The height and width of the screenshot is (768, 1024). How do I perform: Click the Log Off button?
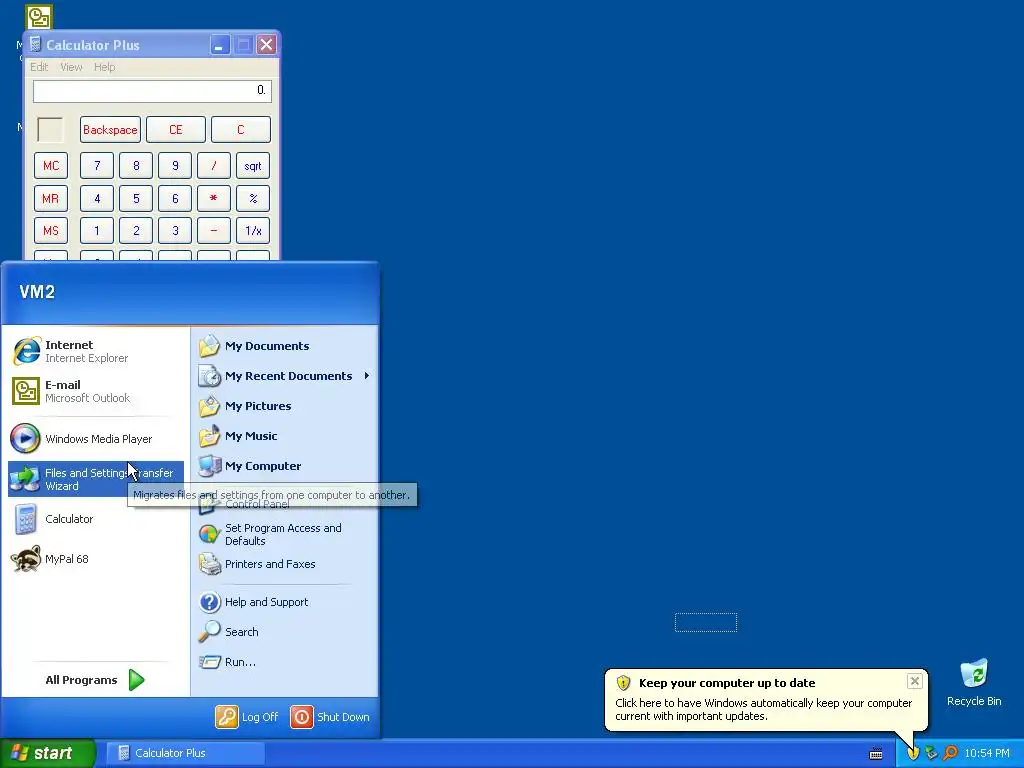pyautogui.click(x=247, y=717)
